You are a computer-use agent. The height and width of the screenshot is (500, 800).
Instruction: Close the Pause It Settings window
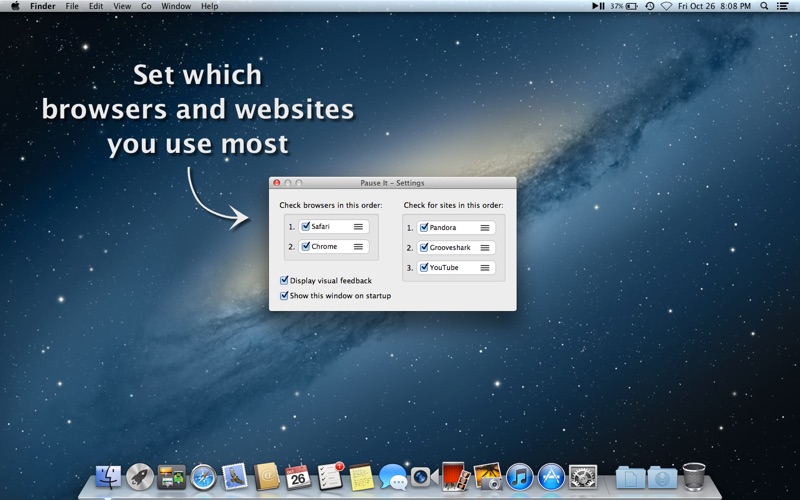pos(277,183)
